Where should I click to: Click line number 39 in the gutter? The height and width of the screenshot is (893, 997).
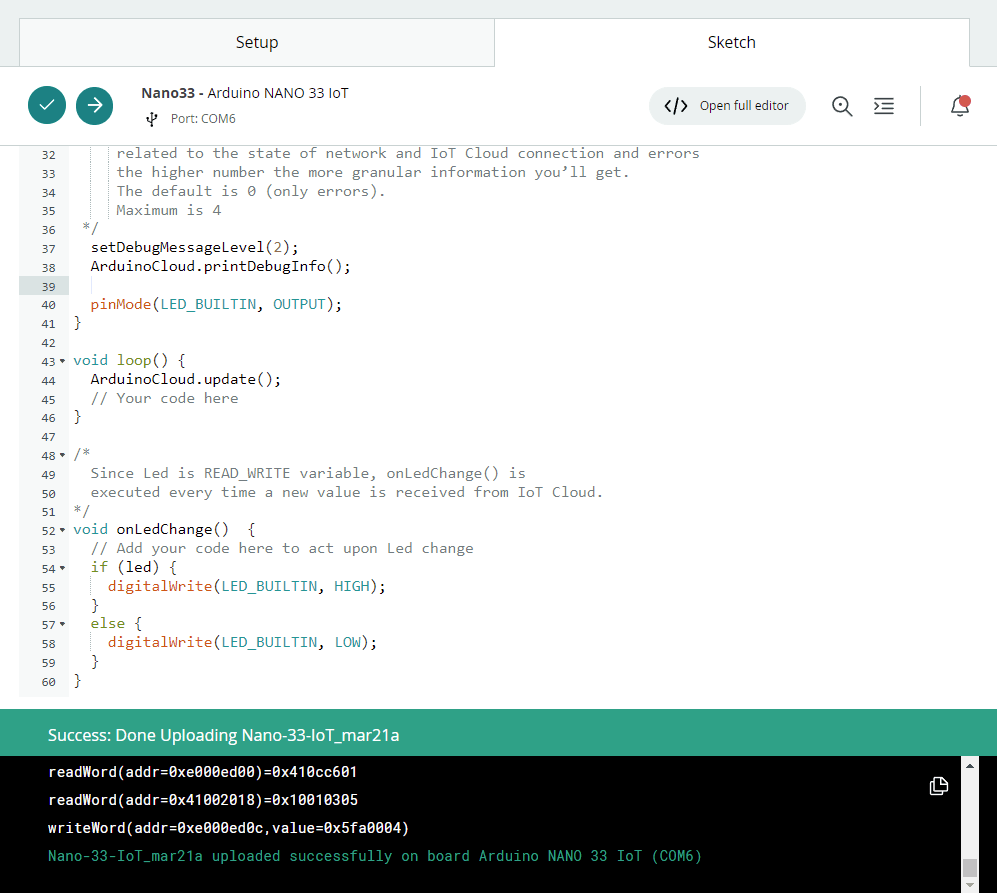coord(48,286)
